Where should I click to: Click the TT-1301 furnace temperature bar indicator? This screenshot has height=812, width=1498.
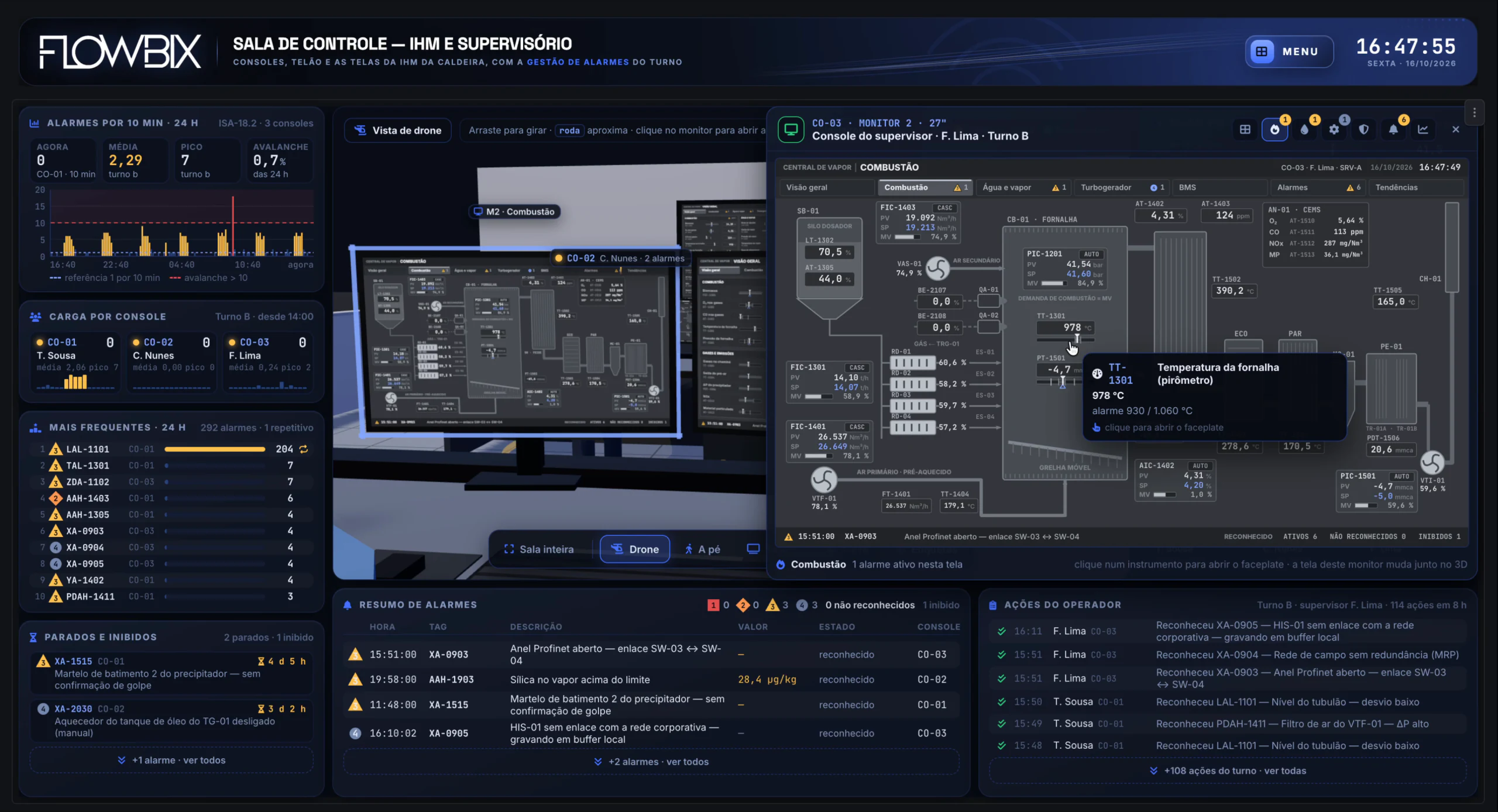point(1065,339)
